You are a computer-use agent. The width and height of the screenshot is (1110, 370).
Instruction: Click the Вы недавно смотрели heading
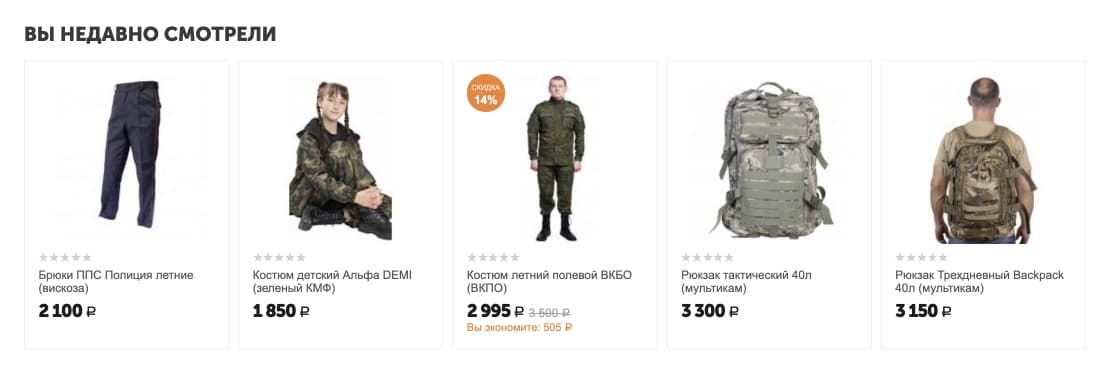pos(150,34)
